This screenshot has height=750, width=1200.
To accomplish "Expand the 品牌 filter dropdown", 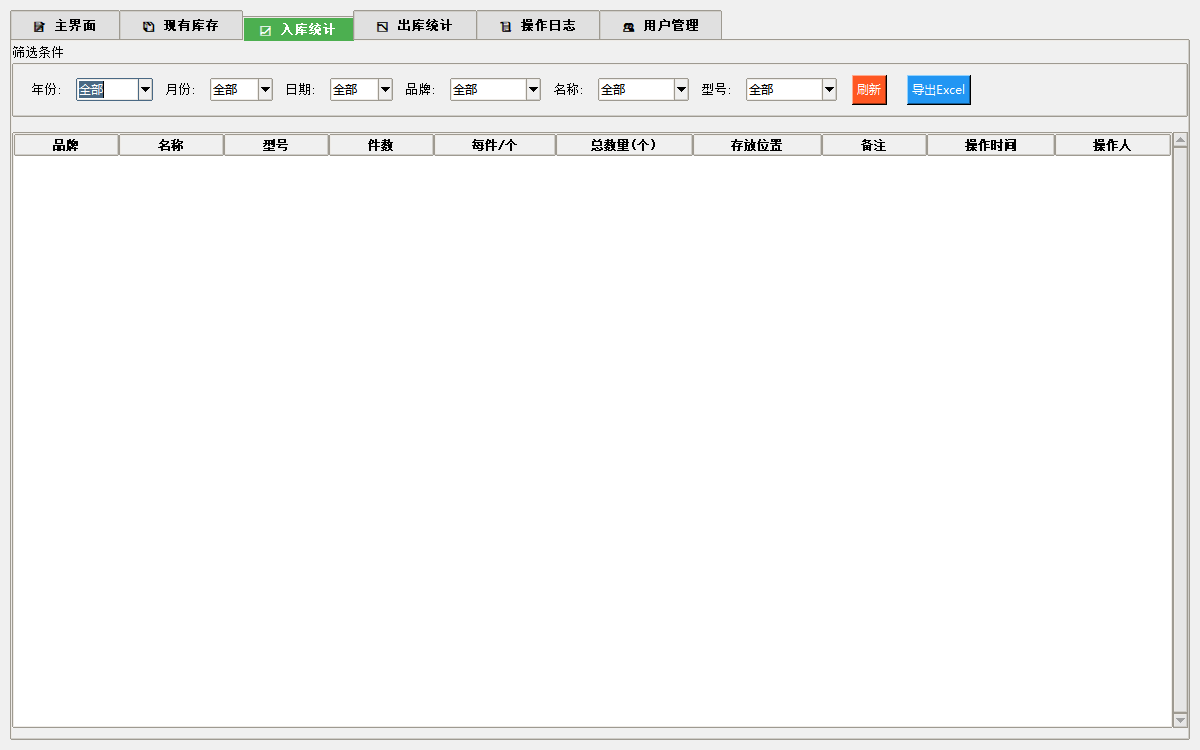I will [x=533, y=90].
